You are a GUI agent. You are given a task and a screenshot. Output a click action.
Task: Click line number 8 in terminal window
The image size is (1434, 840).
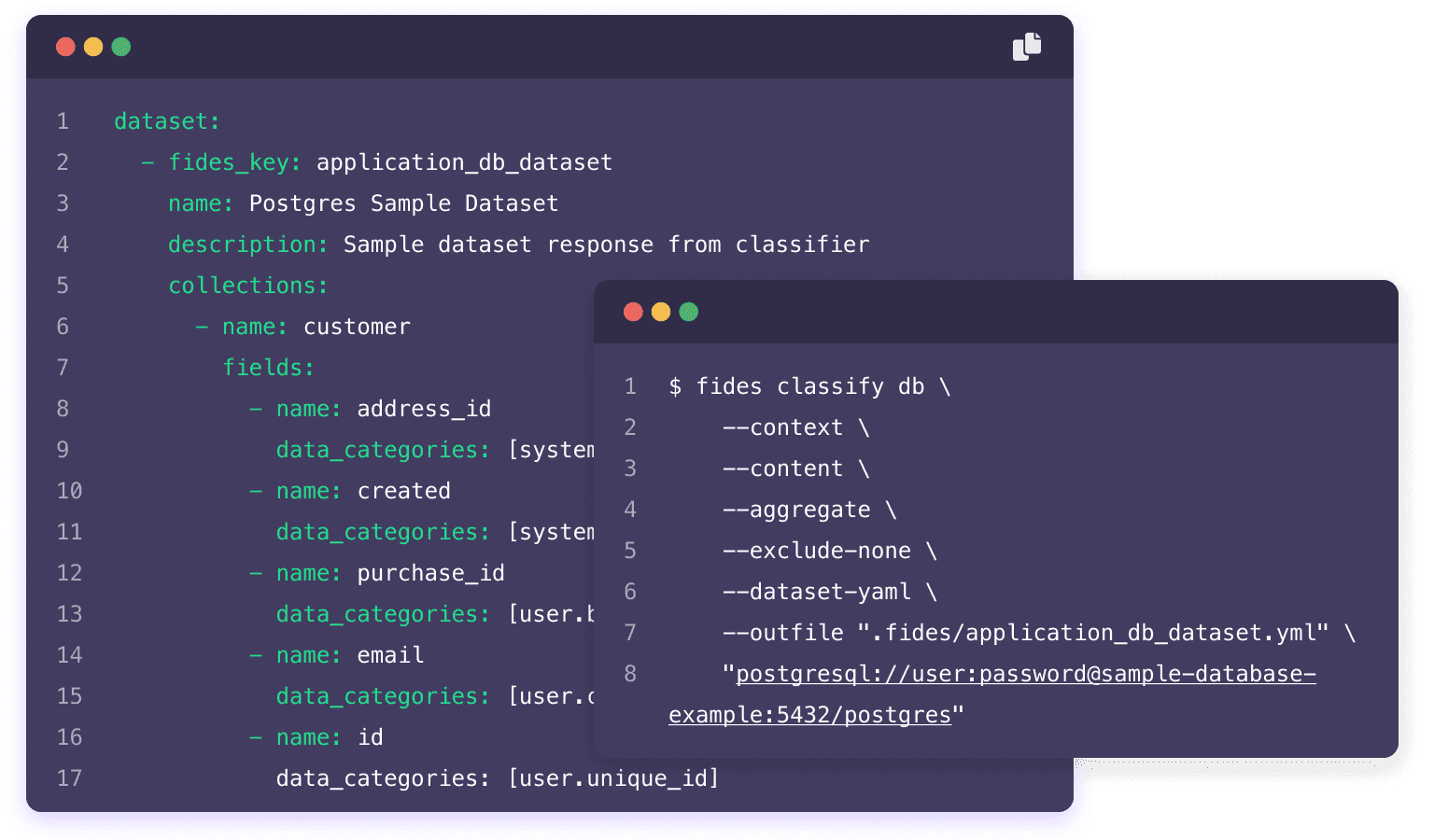point(630,674)
